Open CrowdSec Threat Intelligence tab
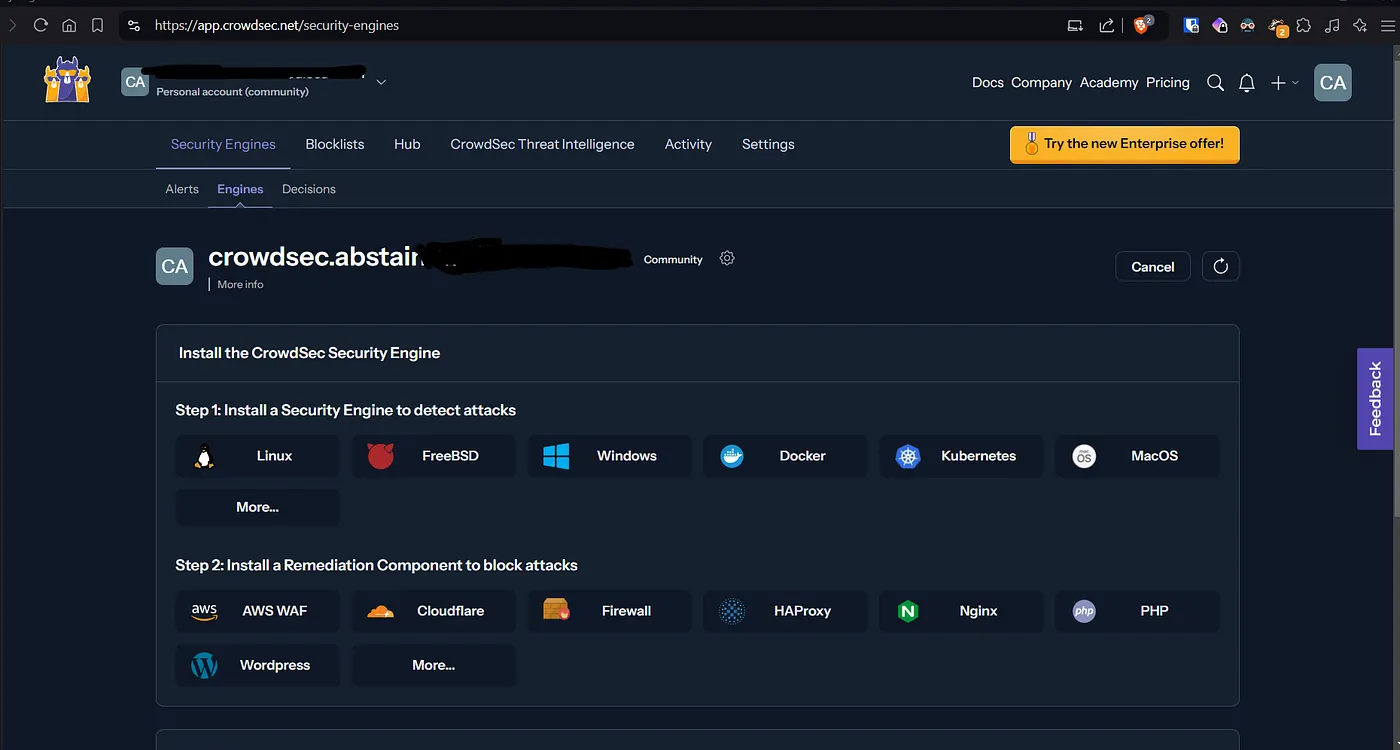This screenshot has height=750, width=1400. (x=542, y=144)
